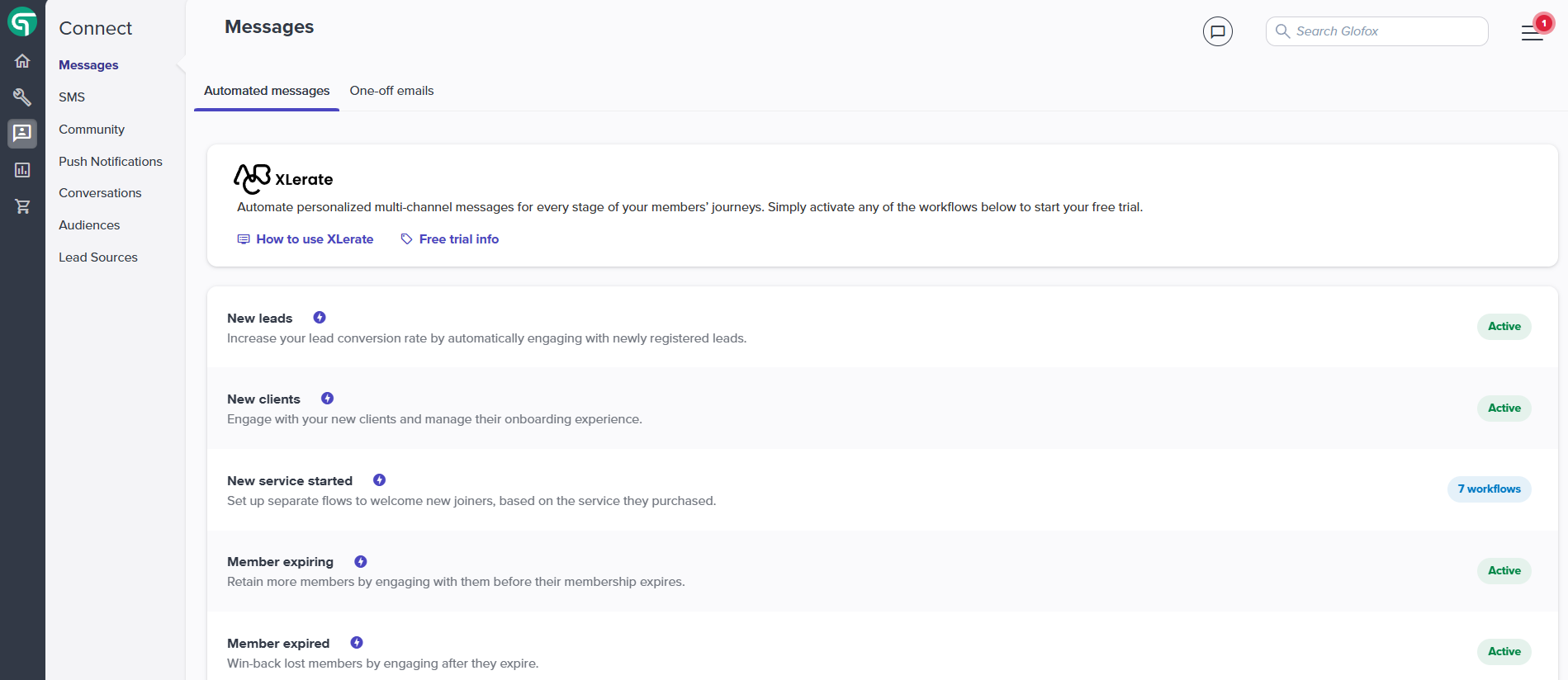Click description 'Increase your lead conversion rate'
This screenshot has width=1568, height=680.
tap(486, 338)
